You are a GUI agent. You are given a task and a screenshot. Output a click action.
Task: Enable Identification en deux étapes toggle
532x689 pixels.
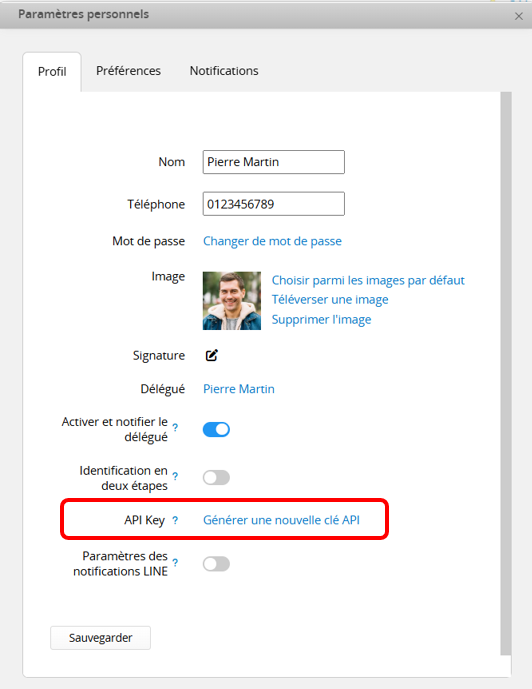216,478
